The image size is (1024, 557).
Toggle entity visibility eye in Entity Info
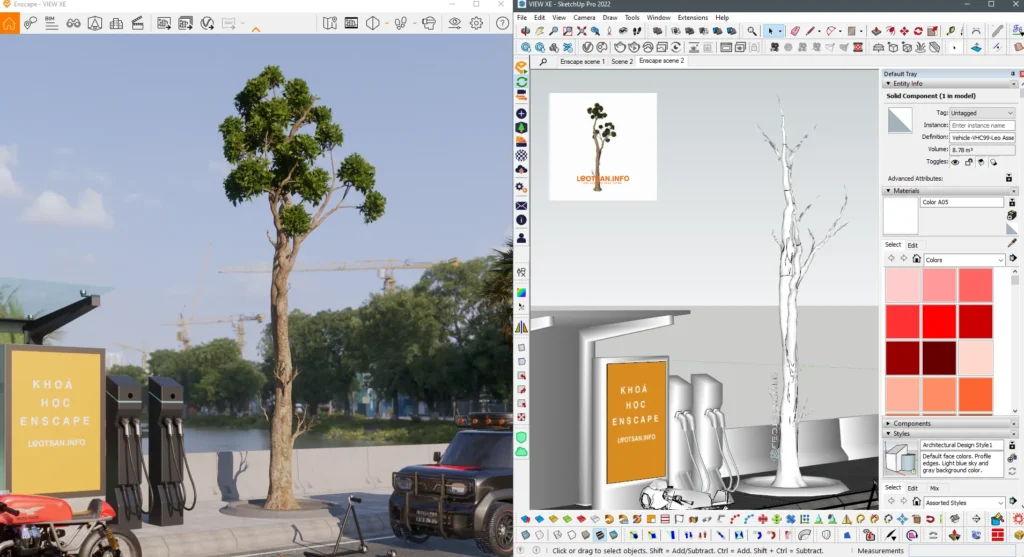pyautogui.click(x=955, y=162)
